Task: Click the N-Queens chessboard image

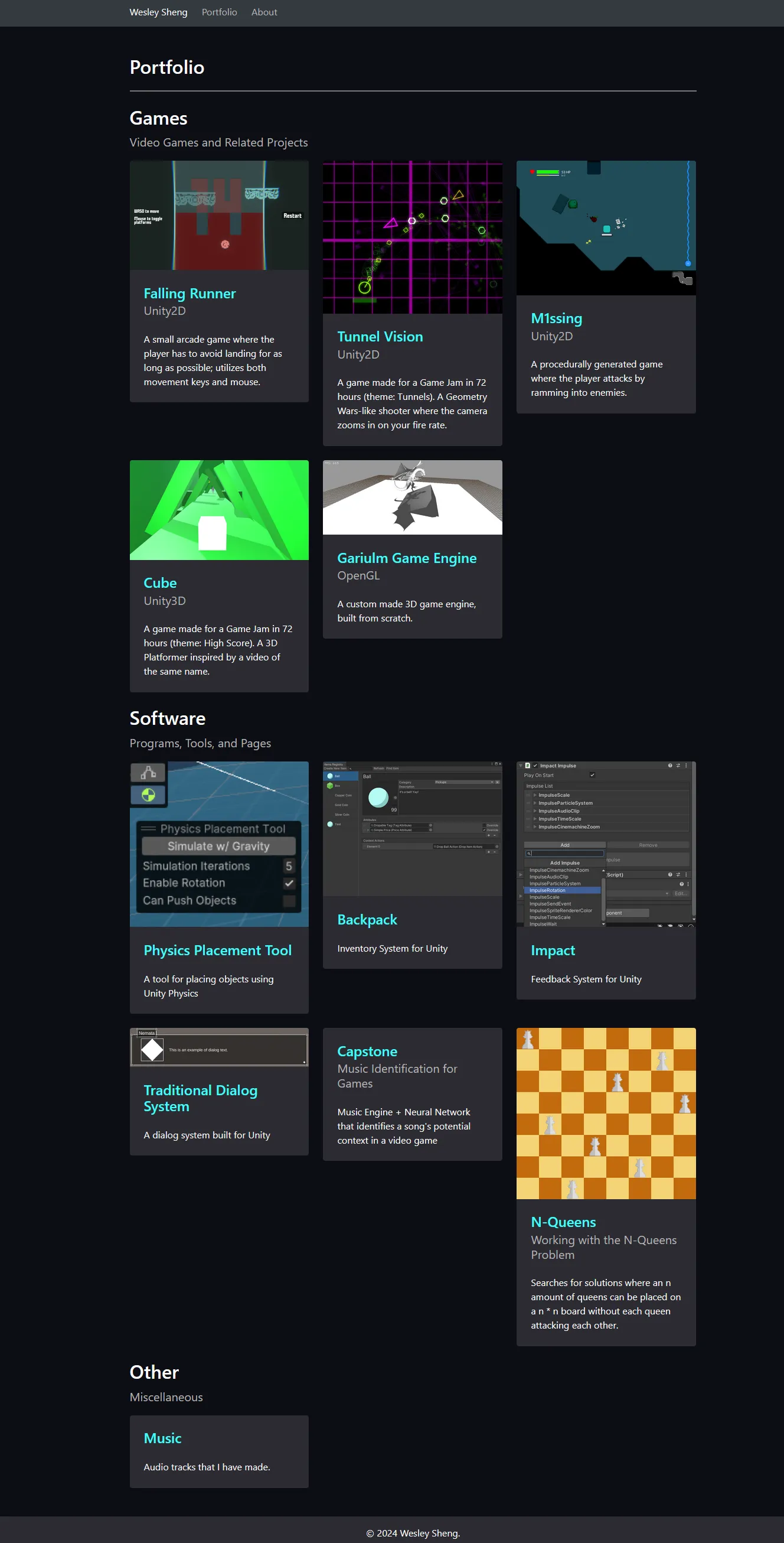Action: (x=606, y=1113)
